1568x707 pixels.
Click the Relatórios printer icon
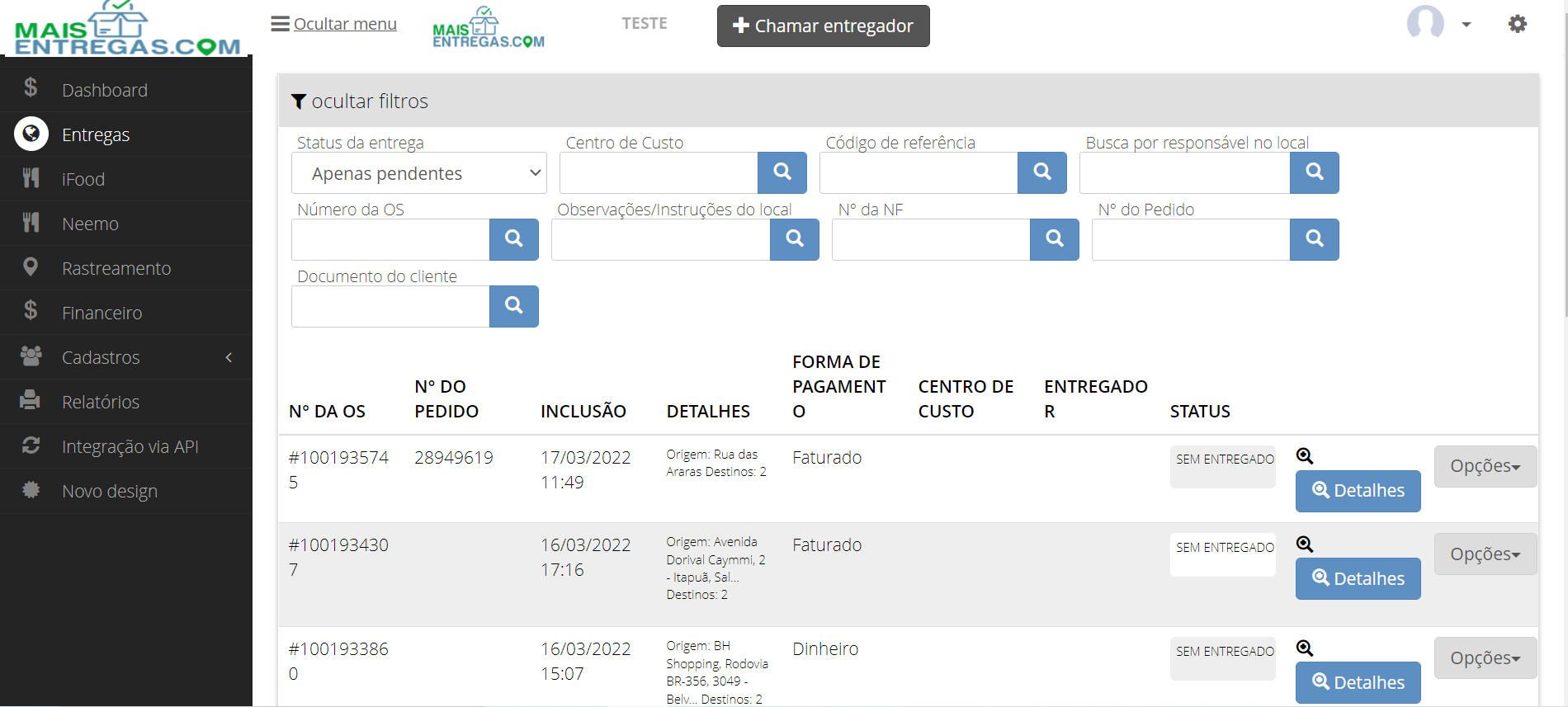pyautogui.click(x=31, y=401)
